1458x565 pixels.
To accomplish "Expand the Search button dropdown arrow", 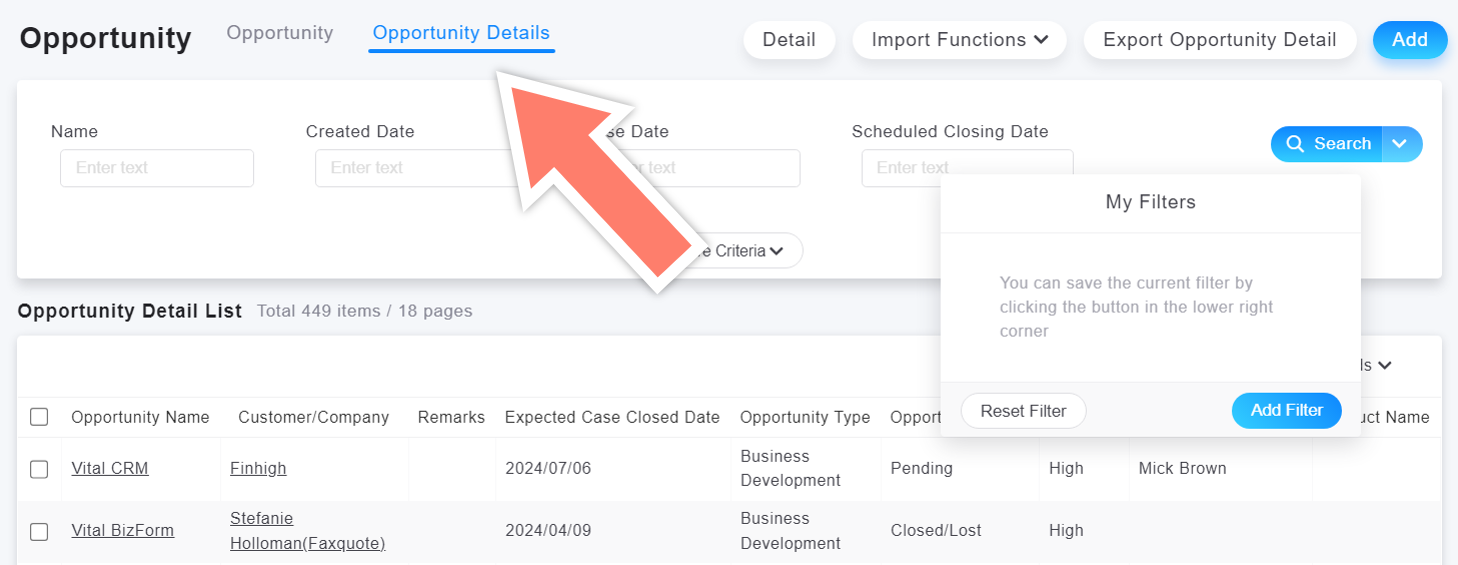I will (x=1401, y=144).
